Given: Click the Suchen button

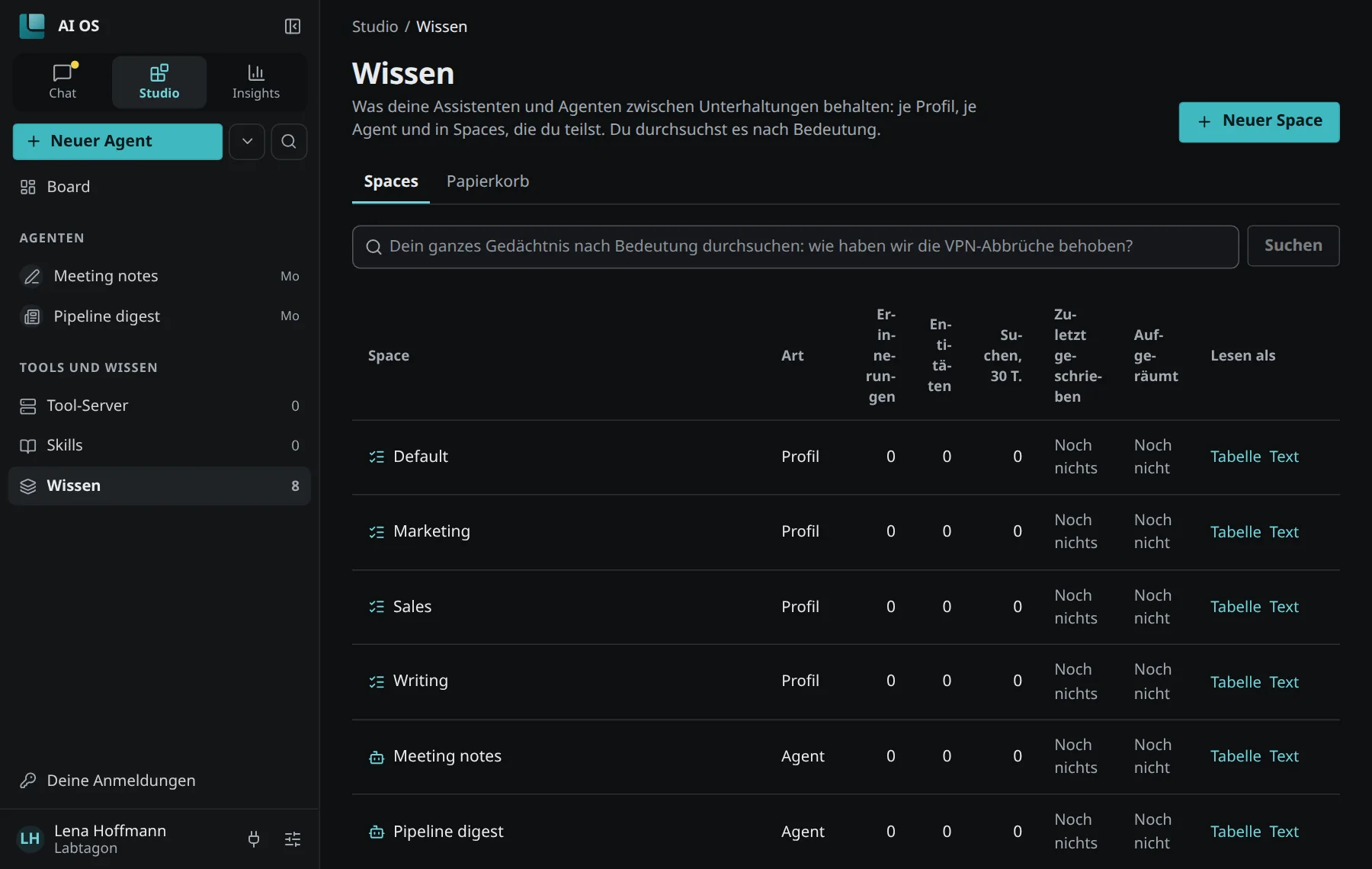Looking at the screenshot, I should (1293, 245).
